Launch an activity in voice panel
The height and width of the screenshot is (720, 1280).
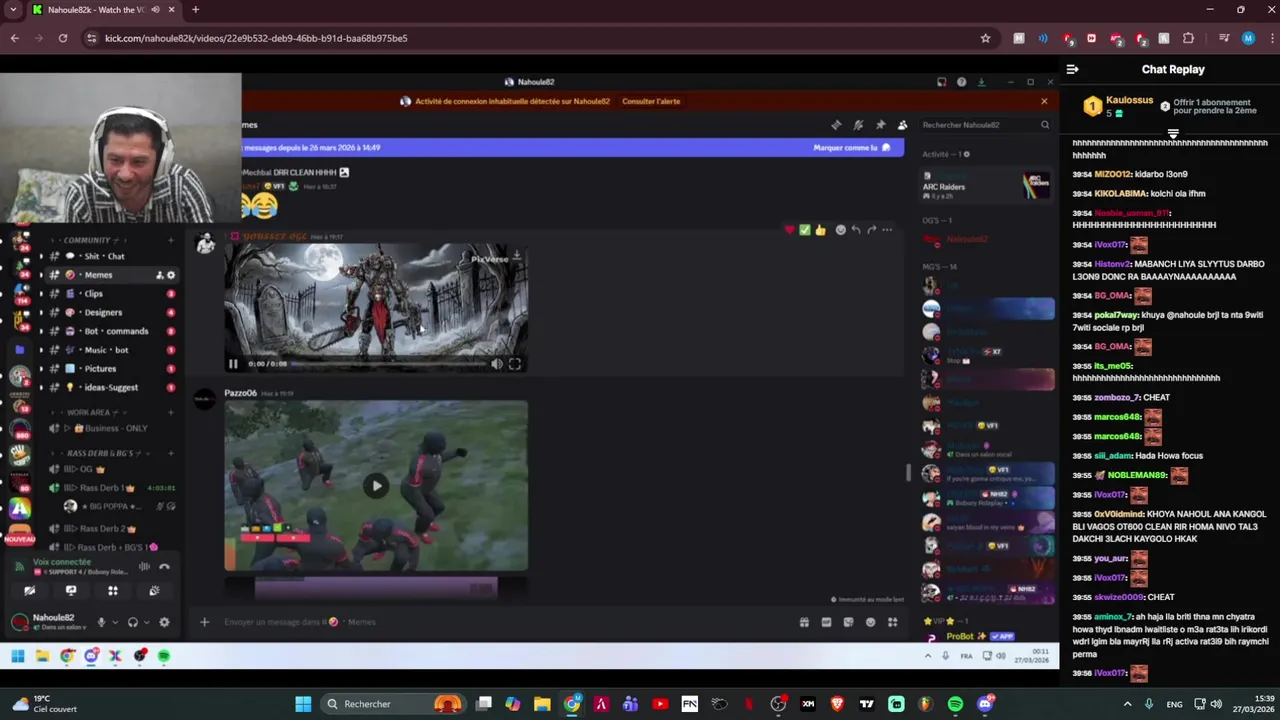coord(113,591)
